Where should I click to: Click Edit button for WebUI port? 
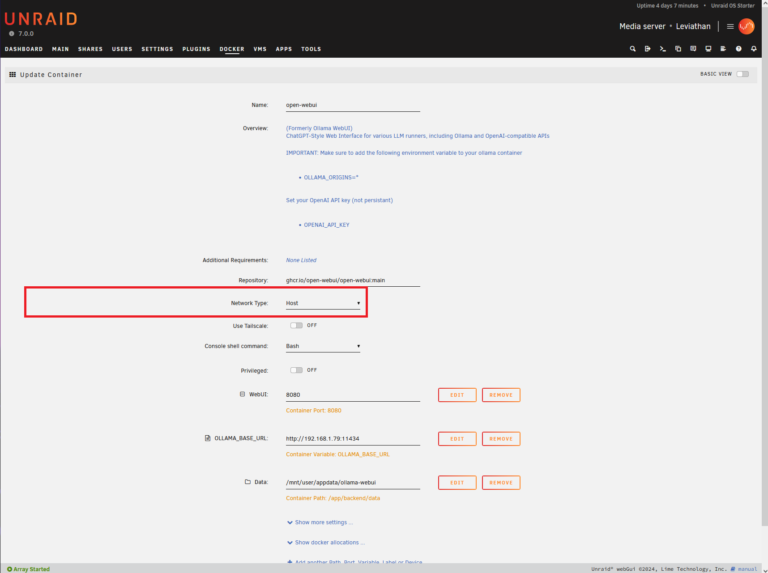click(x=457, y=395)
